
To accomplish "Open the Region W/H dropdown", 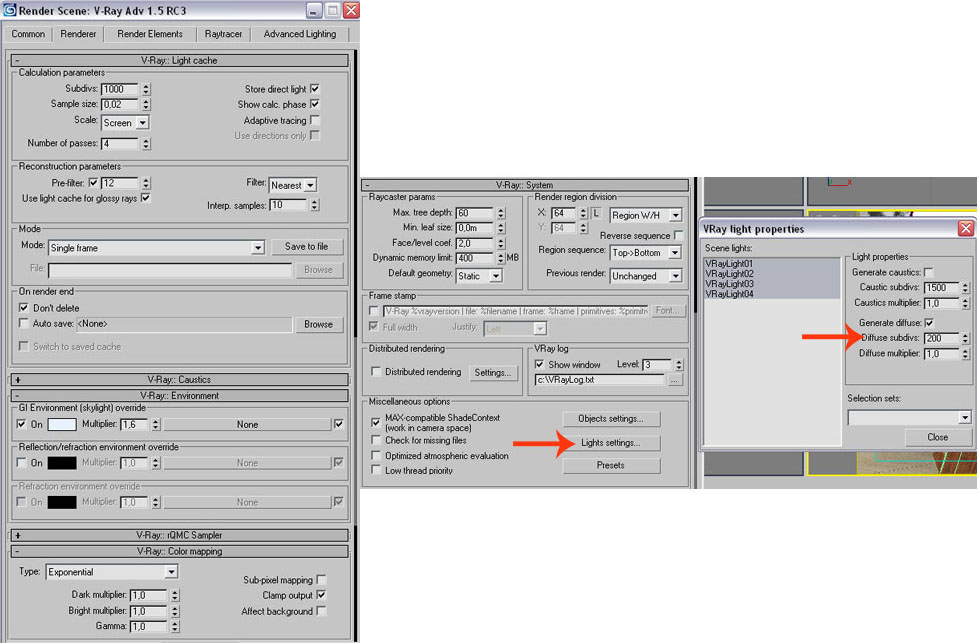I will [646, 215].
